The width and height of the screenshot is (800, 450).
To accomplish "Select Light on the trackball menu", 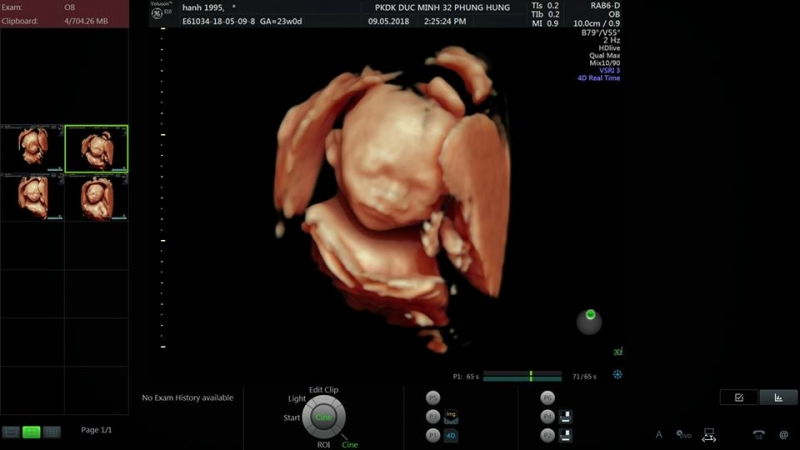I will [x=297, y=399].
